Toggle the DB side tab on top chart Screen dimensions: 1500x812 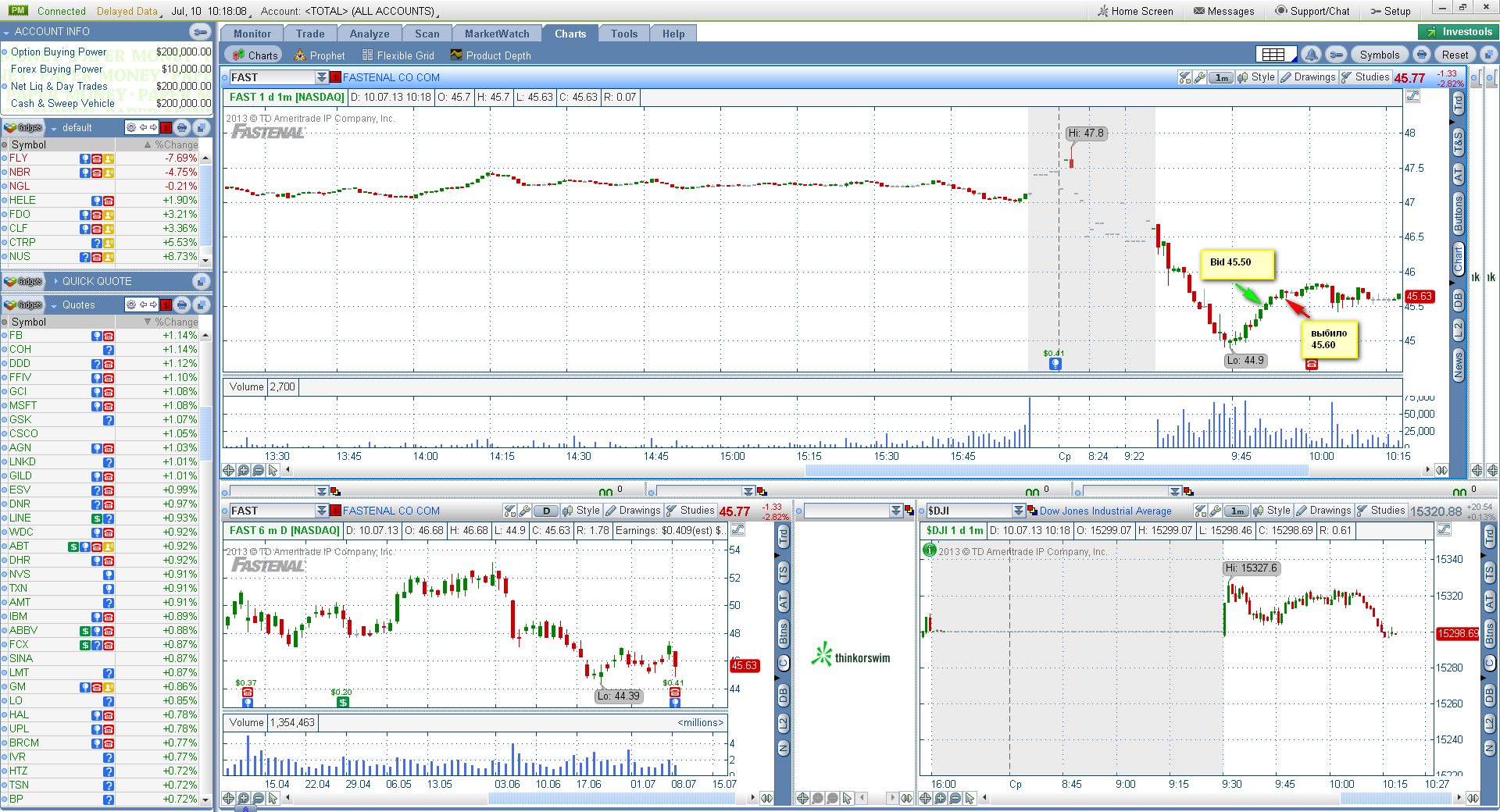(1458, 300)
